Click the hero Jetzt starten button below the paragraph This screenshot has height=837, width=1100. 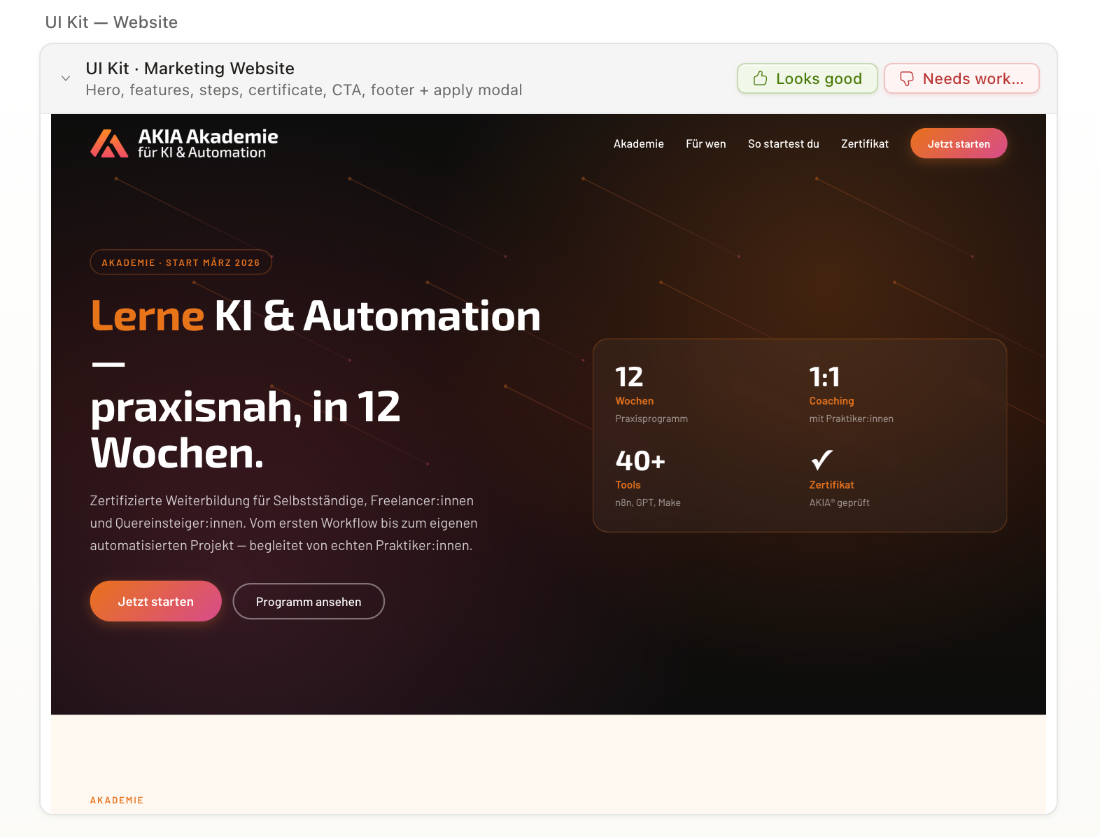pos(156,601)
